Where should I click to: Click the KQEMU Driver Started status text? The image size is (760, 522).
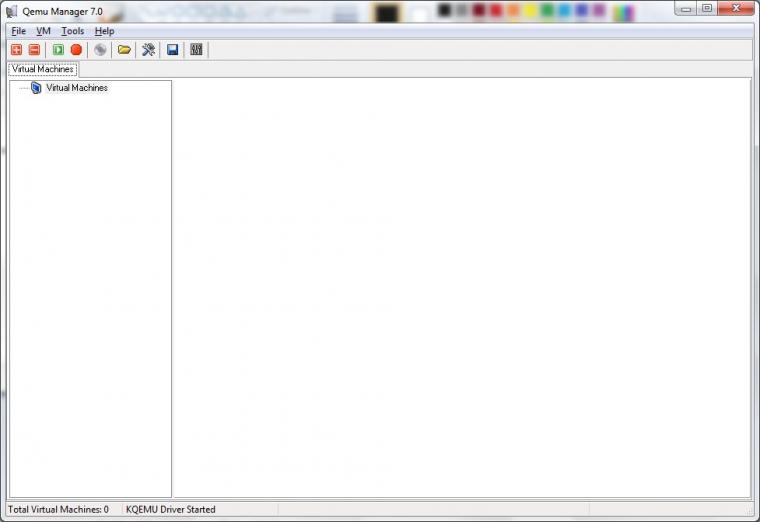click(x=171, y=509)
